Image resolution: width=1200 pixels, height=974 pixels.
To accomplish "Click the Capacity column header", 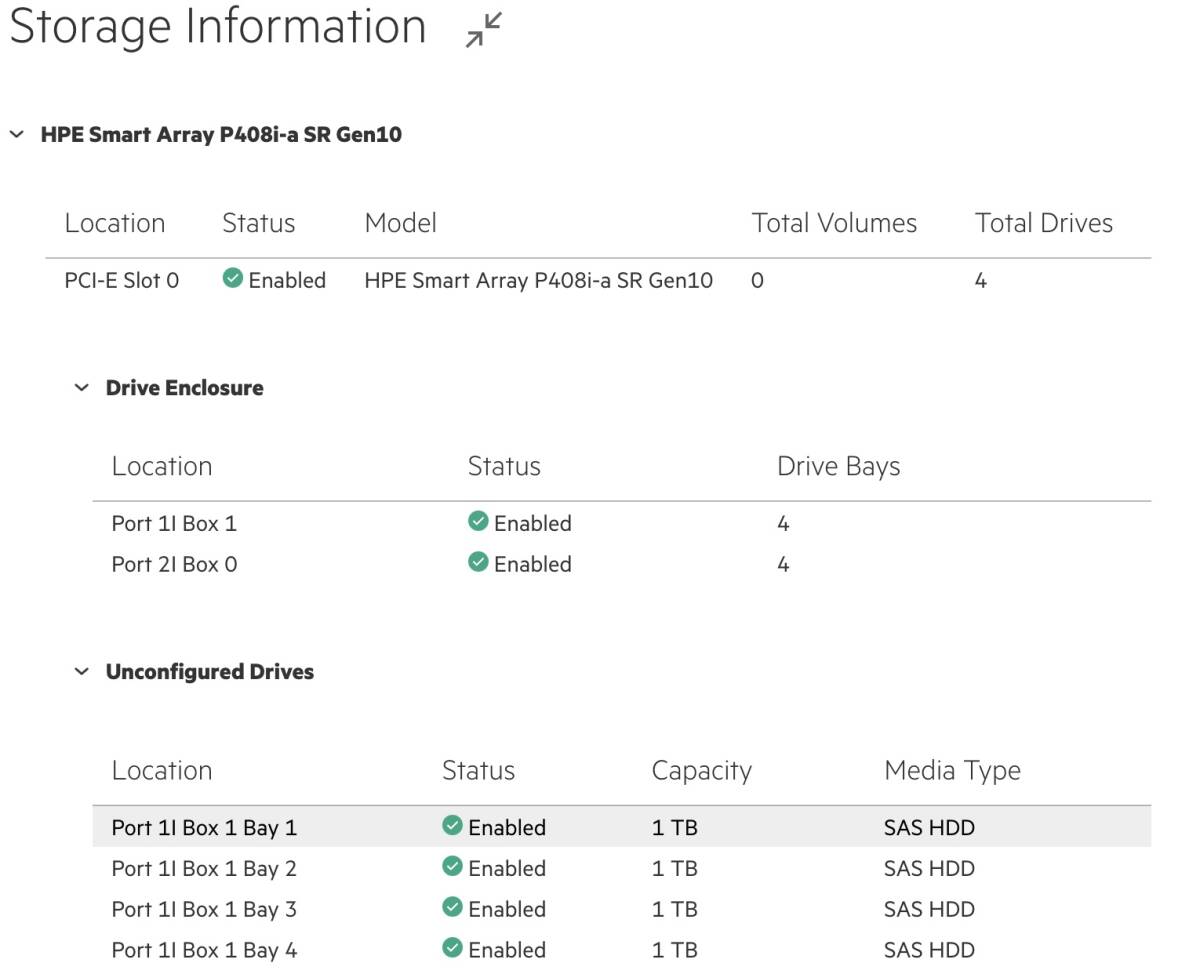I will (702, 770).
